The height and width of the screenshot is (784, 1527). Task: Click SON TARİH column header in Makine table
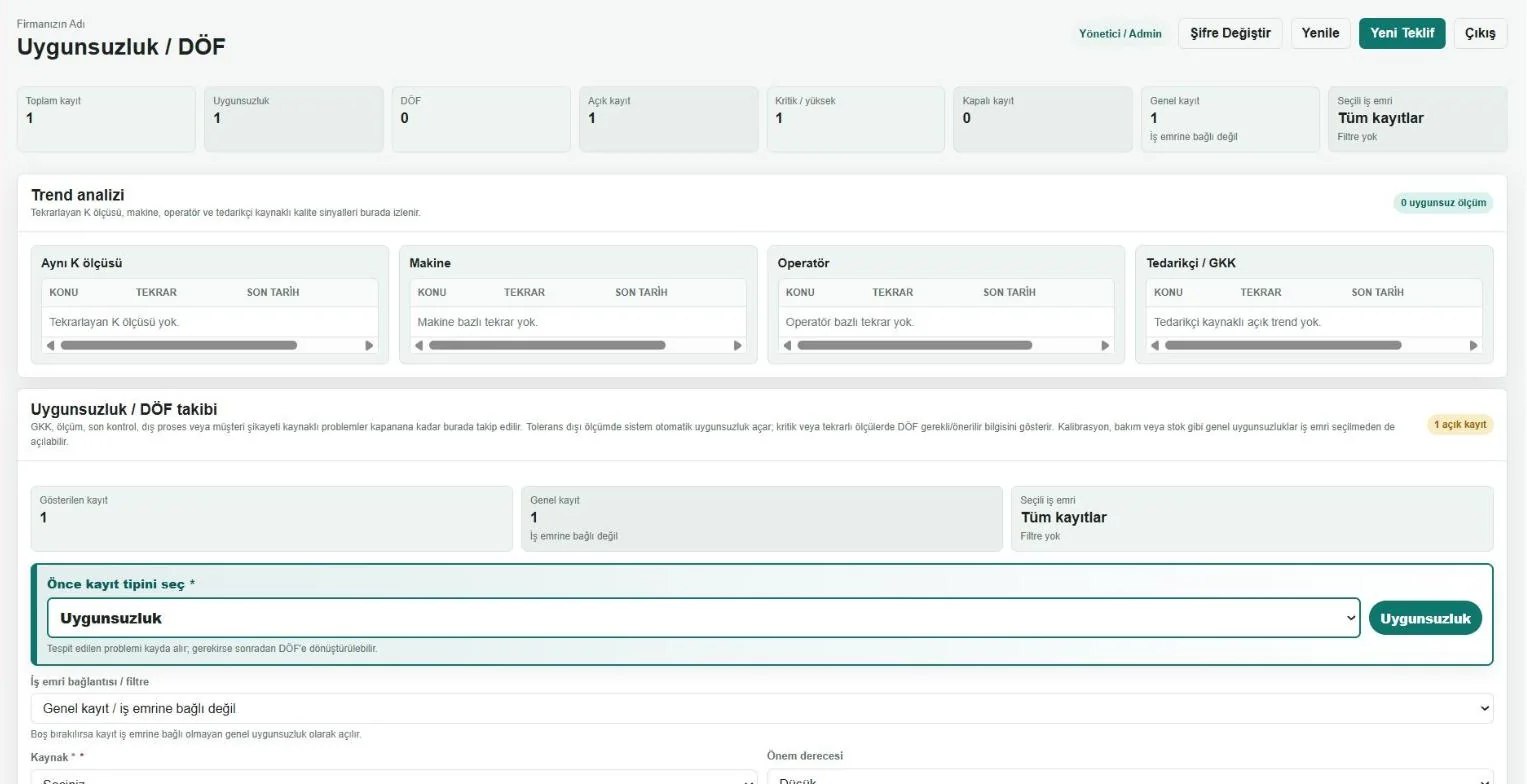(641, 292)
